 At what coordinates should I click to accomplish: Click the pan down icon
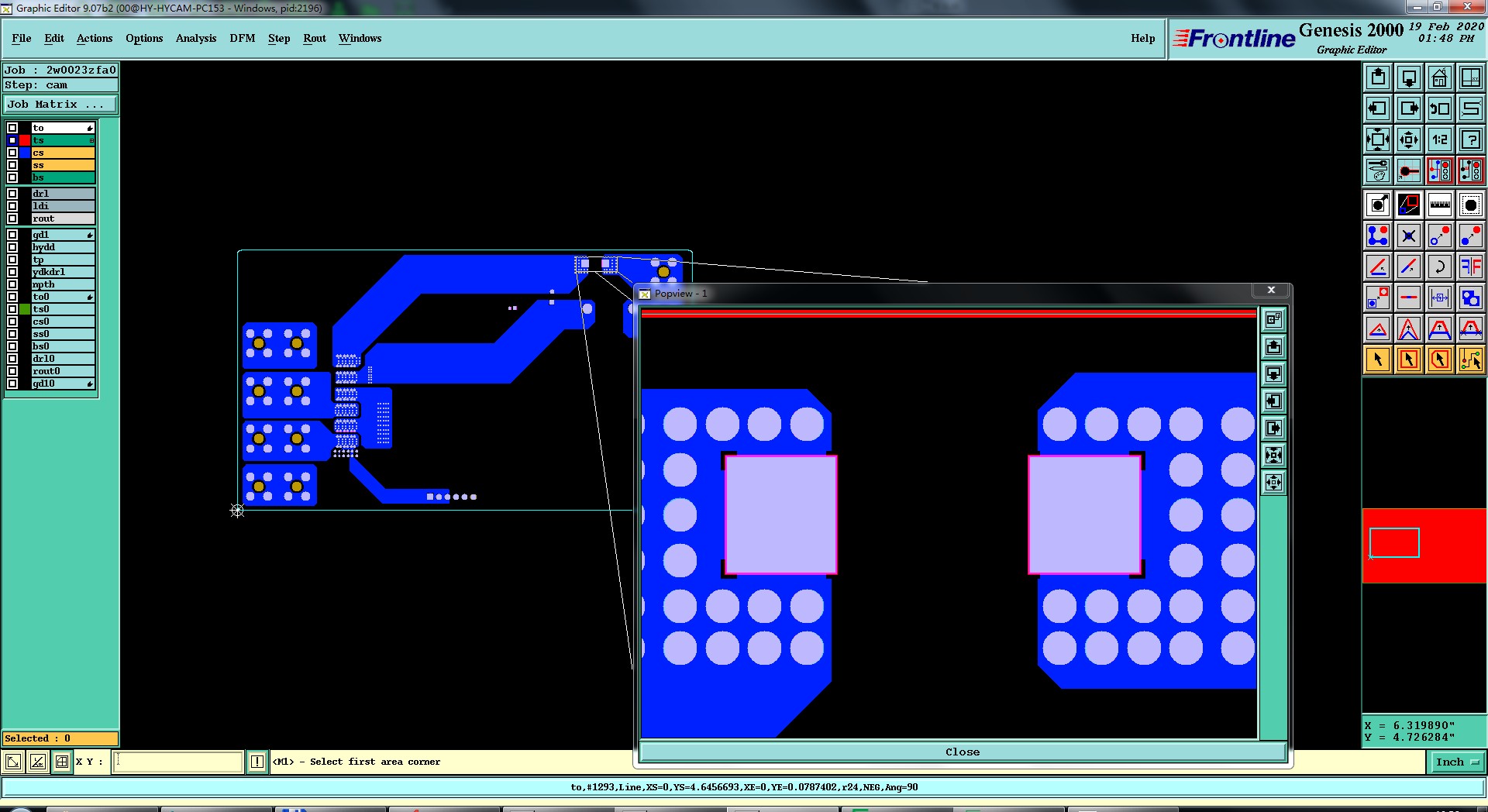1409,77
